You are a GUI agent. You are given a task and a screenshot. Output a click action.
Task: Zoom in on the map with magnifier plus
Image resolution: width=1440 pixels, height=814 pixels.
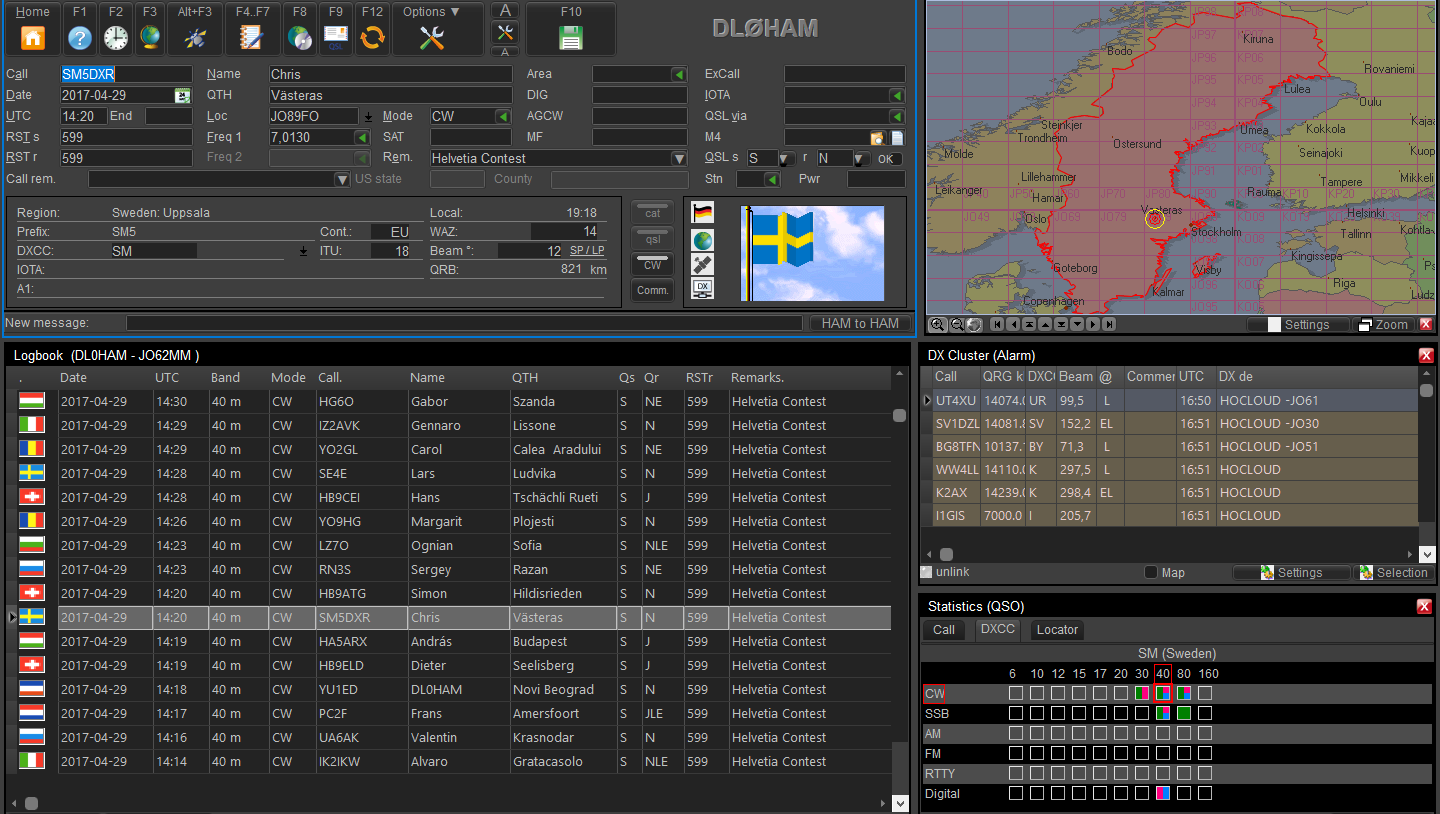point(937,324)
